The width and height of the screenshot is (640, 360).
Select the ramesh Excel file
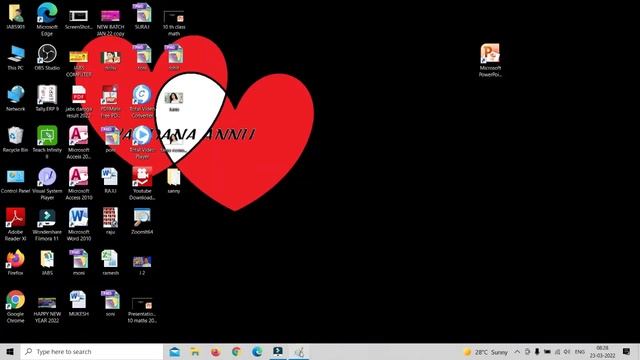point(110,262)
